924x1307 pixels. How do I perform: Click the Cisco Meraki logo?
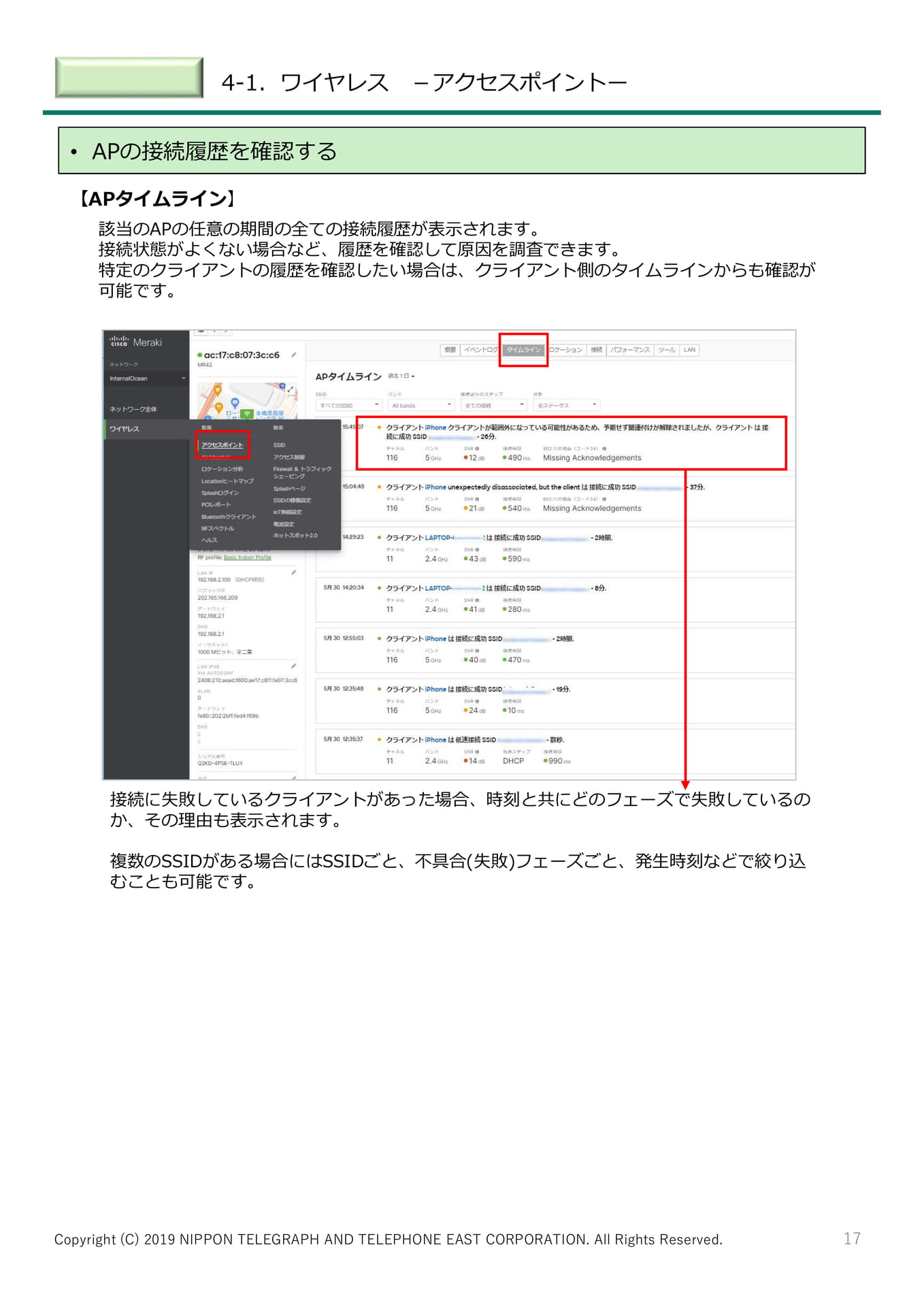point(135,342)
